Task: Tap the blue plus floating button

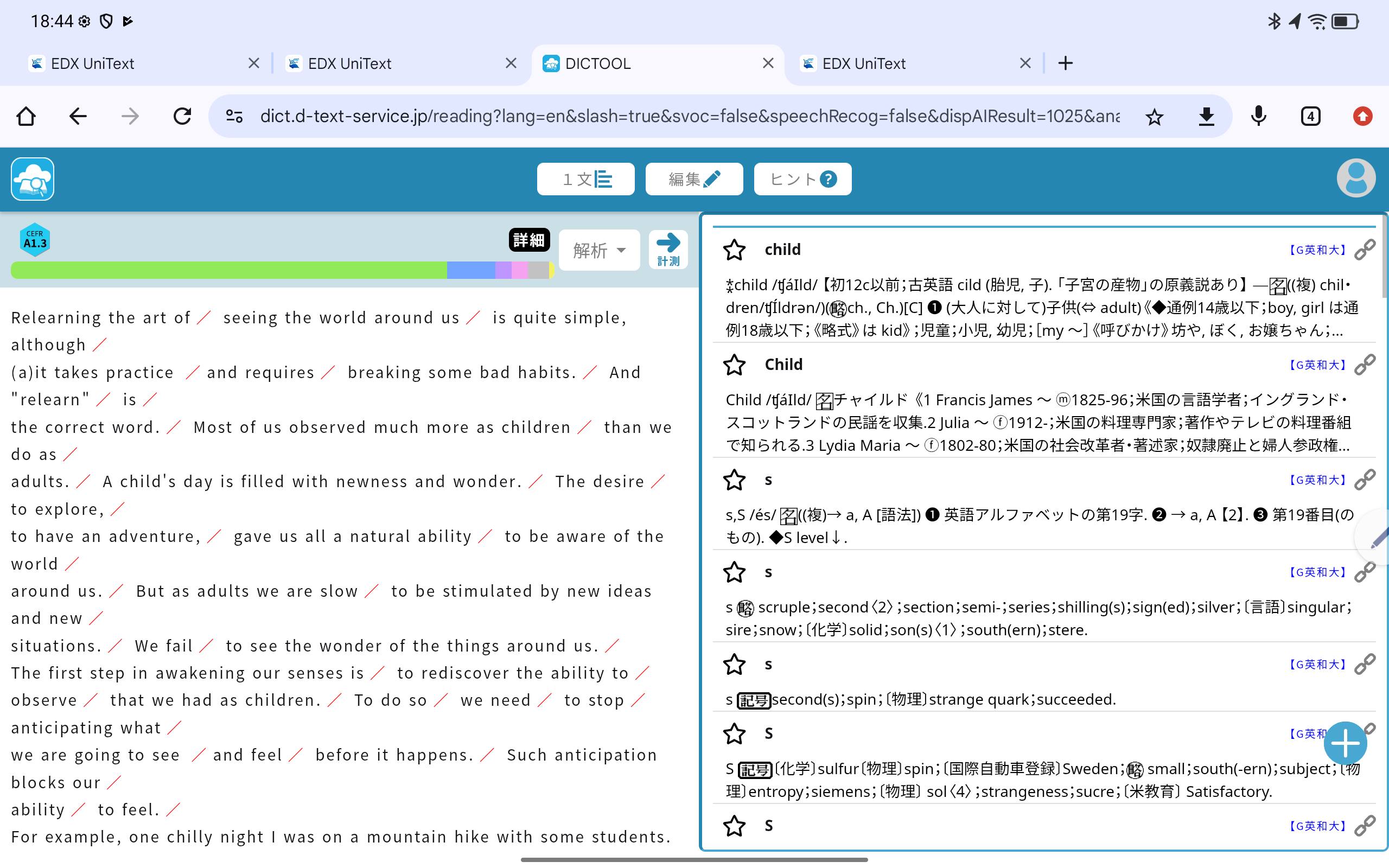Action: pyautogui.click(x=1345, y=743)
